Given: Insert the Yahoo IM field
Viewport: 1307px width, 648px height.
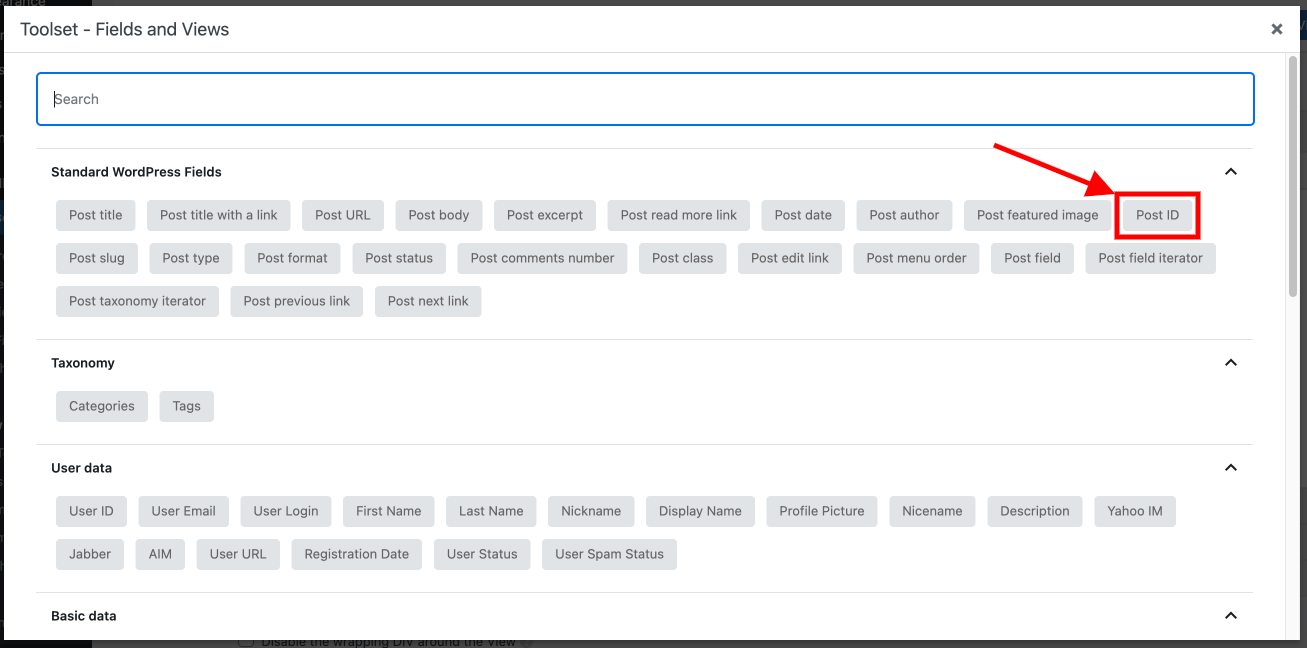Looking at the screenshot, I should 1135,511.
